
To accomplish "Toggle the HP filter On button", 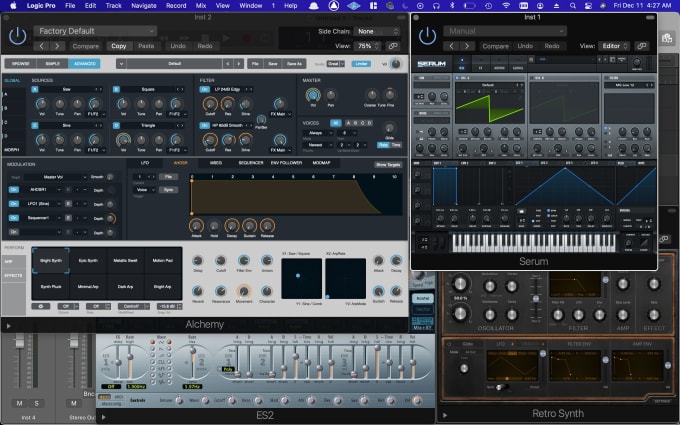I will click(x=205, y=125).
